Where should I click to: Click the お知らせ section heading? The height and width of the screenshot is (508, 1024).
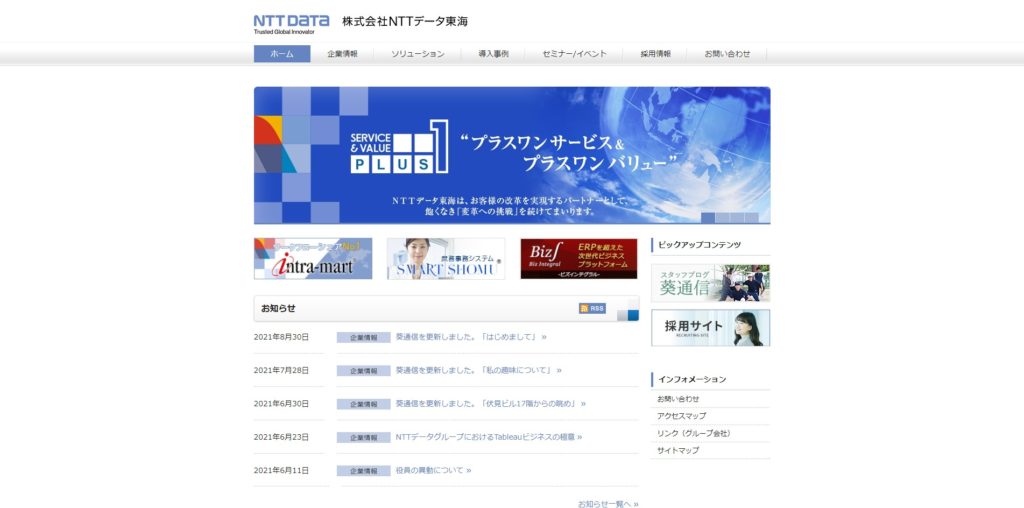pyautogui.click(x=278, y=308)
